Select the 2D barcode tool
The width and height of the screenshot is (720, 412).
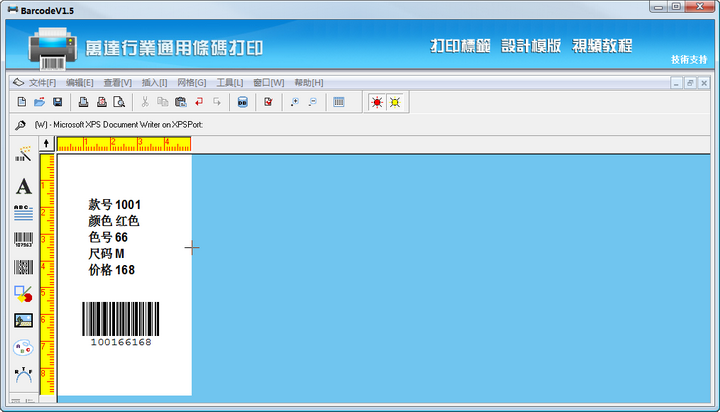23,267
